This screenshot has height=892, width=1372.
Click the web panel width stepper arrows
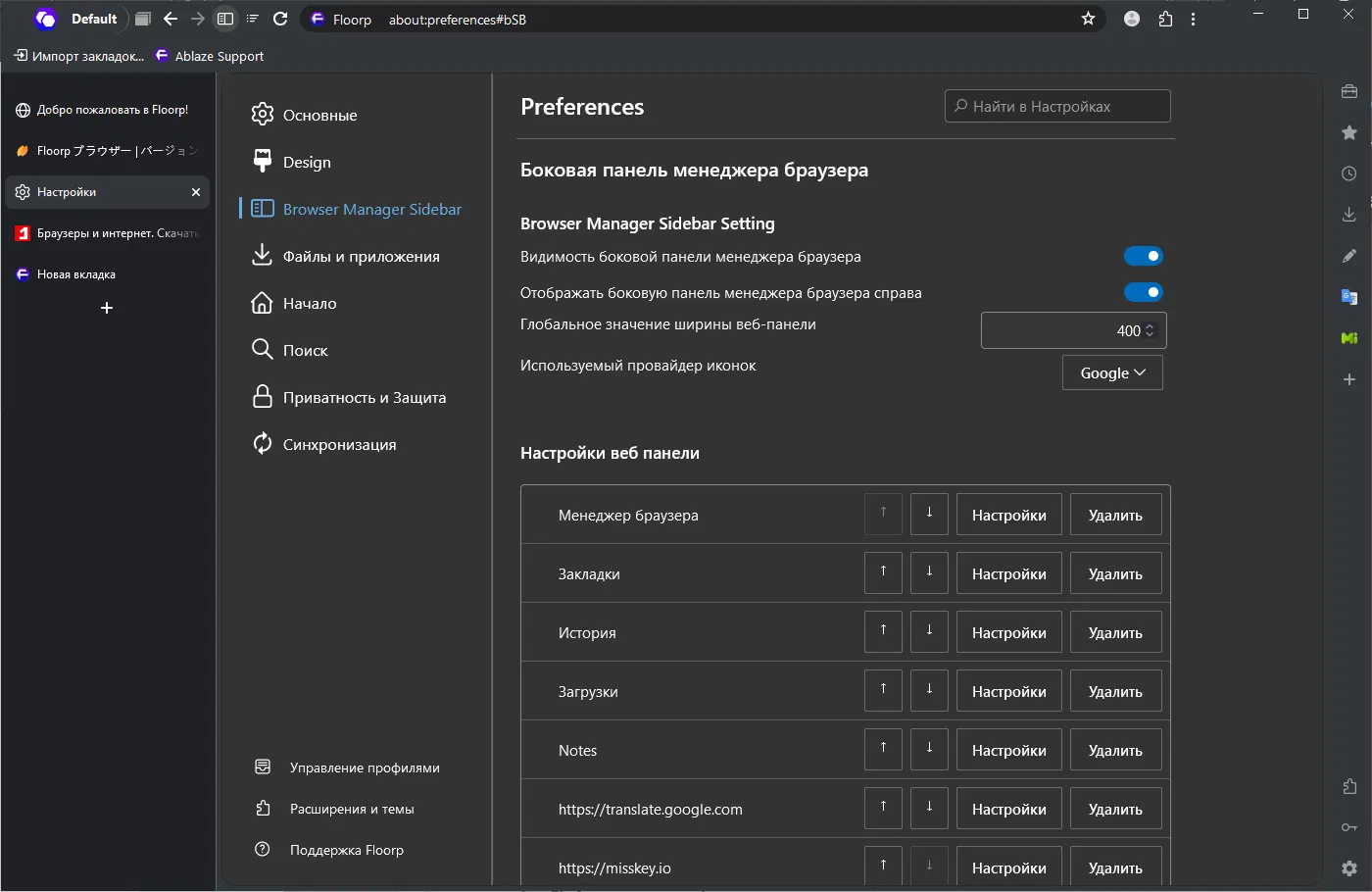click(x=1151, y=331)
